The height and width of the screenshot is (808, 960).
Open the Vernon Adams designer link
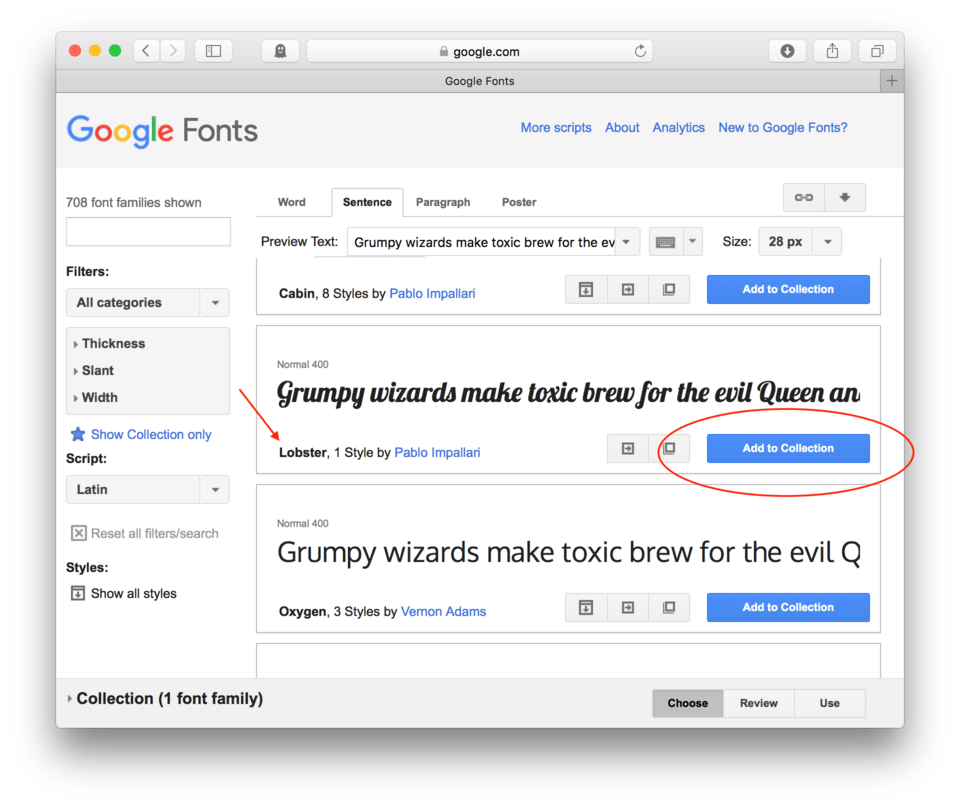[443, 612]
